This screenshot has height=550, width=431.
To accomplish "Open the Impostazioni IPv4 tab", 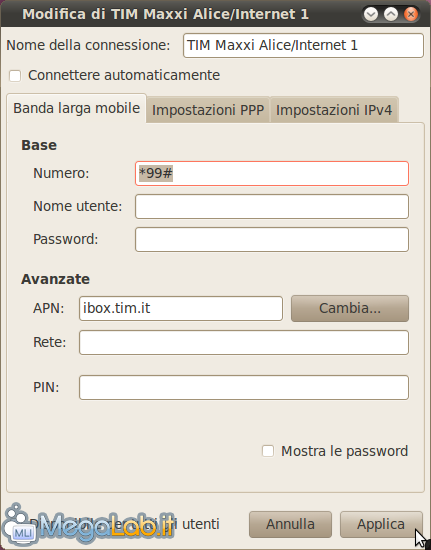I will 334,110.
